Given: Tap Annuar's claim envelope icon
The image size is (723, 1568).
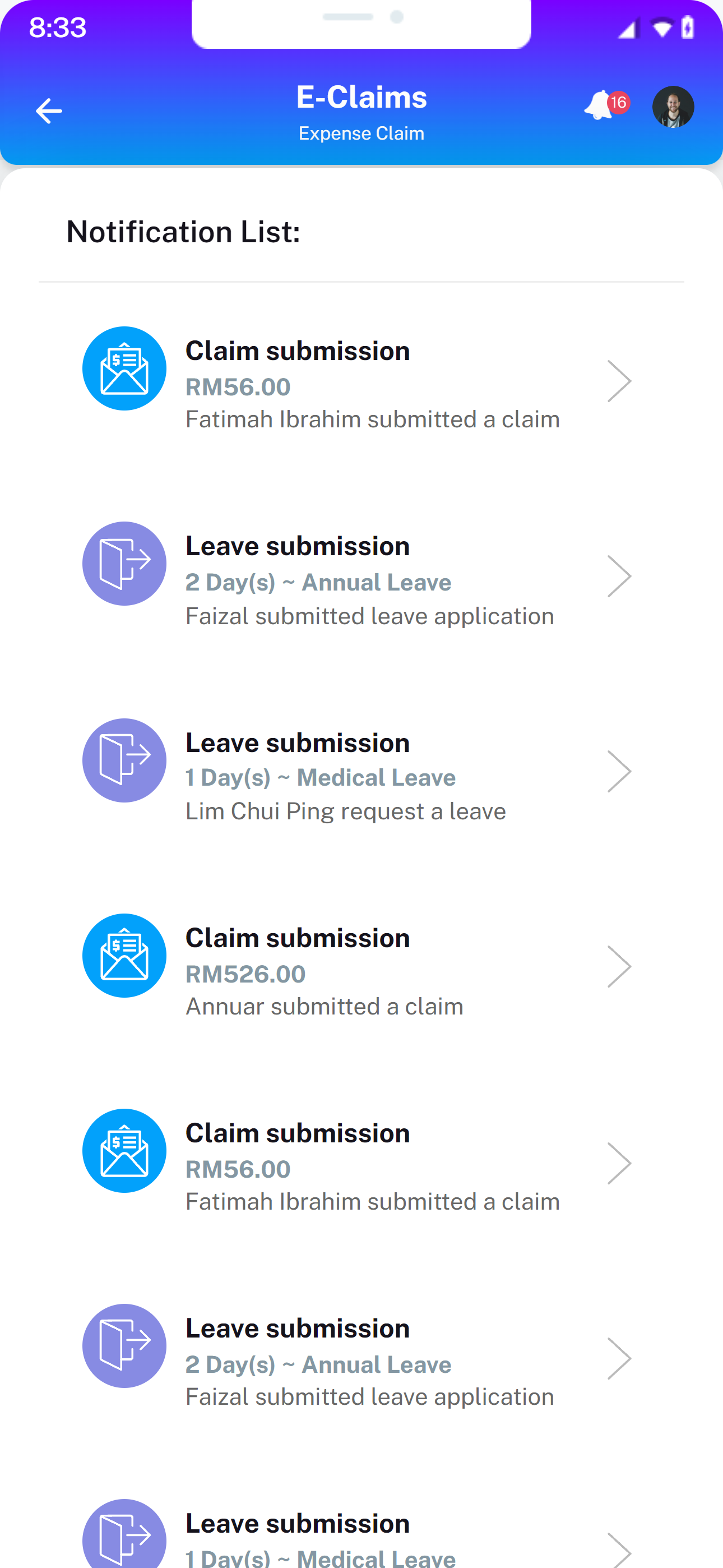Looking at the screenshot, I should [x=124, y=956].
